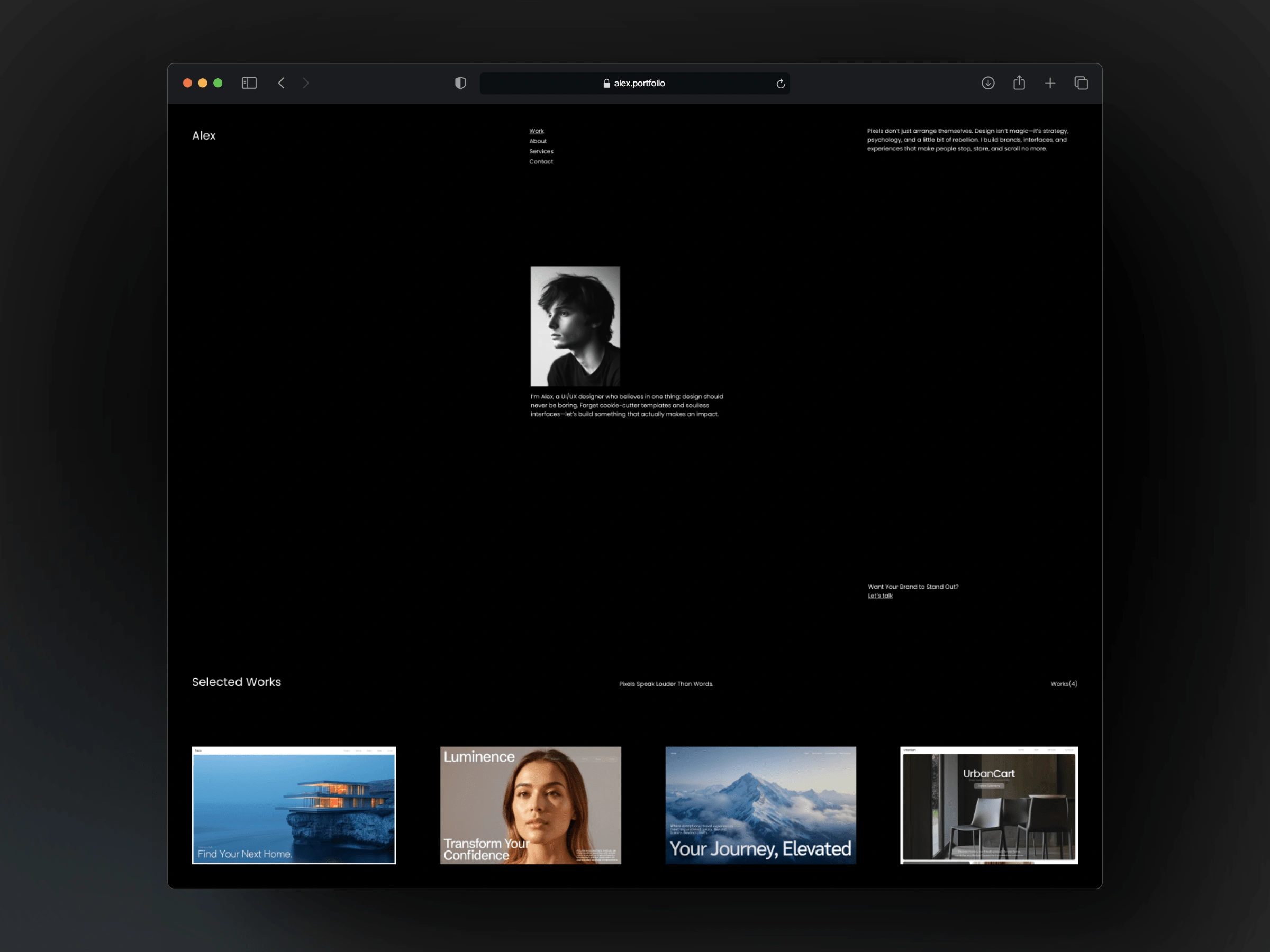Click the reader mode shield icon
The image size is (1270, 952).
click(459, 83)
